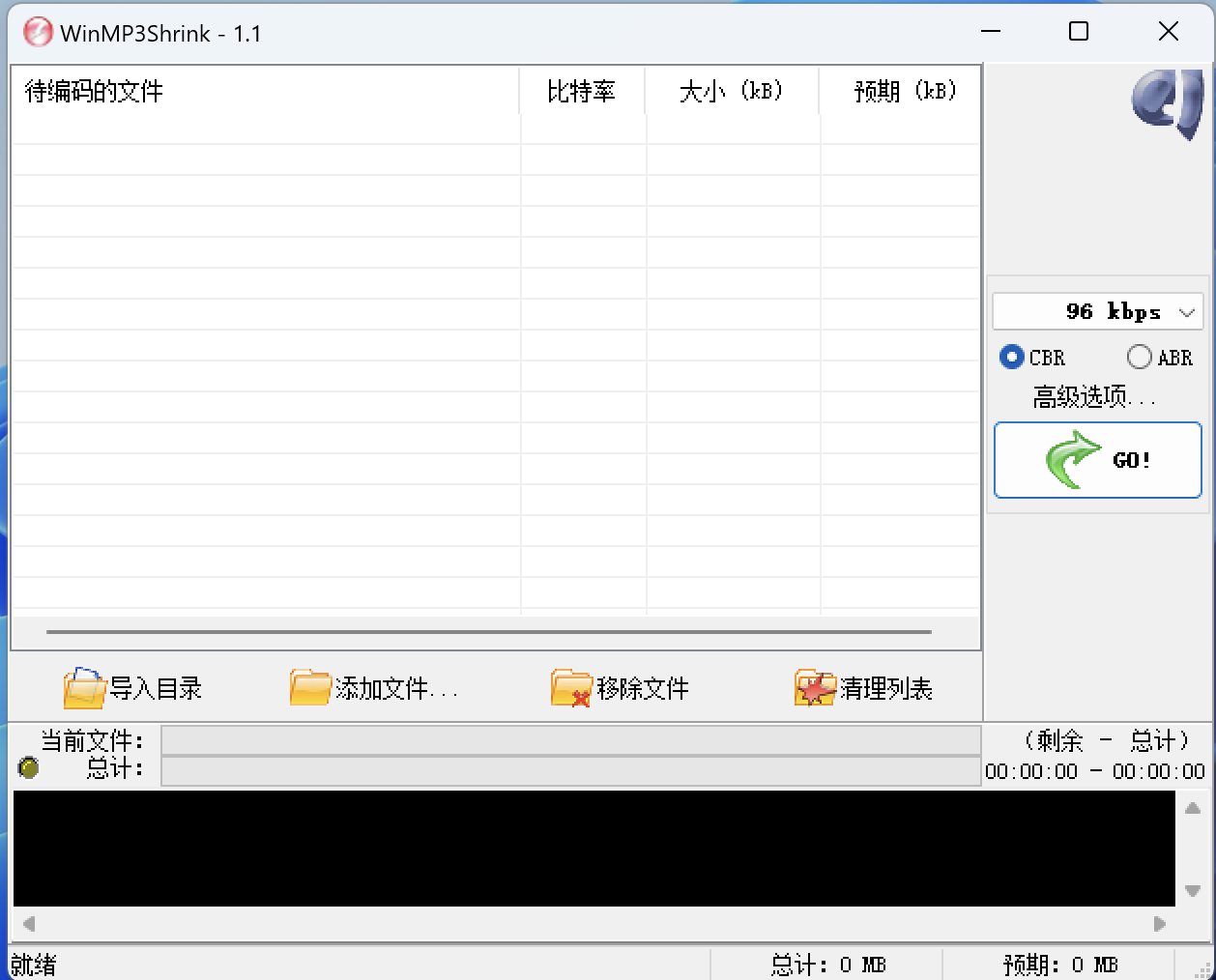Screen dimensions: 1216x980
Task: Click the green GO arrow icon
Action: coord(1073,459)
